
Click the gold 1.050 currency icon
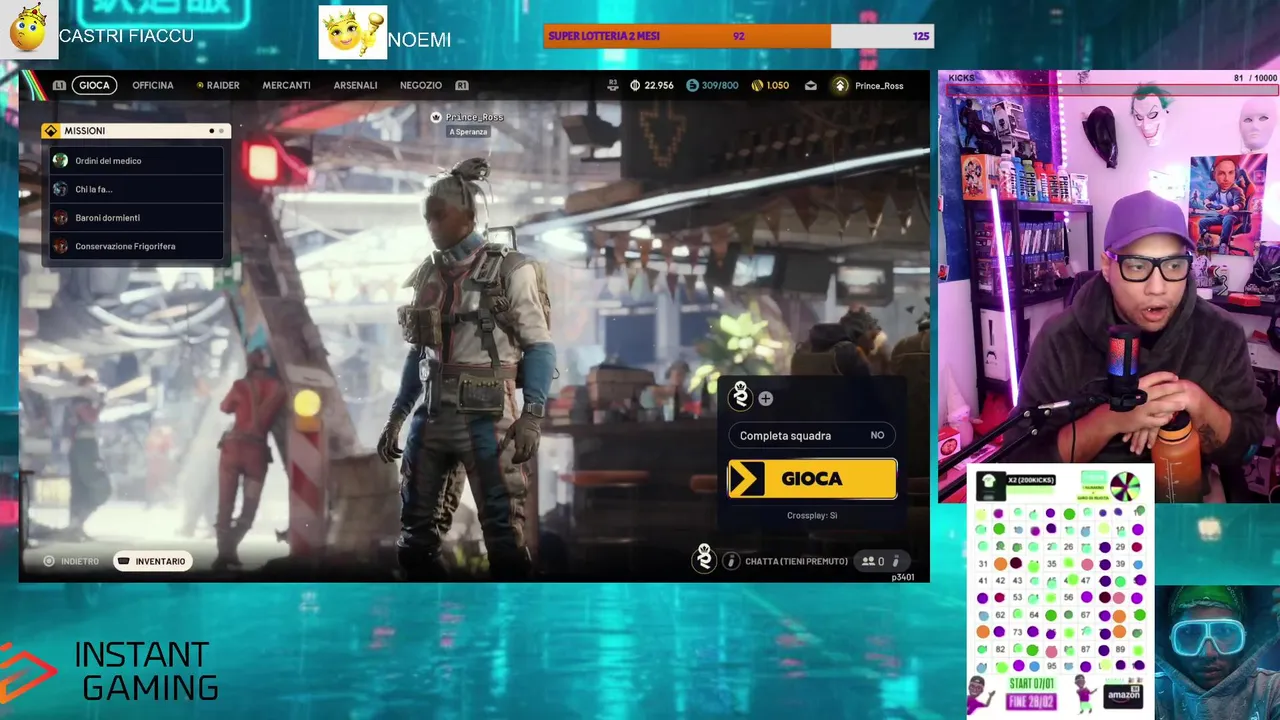click(x=757, y=86)
